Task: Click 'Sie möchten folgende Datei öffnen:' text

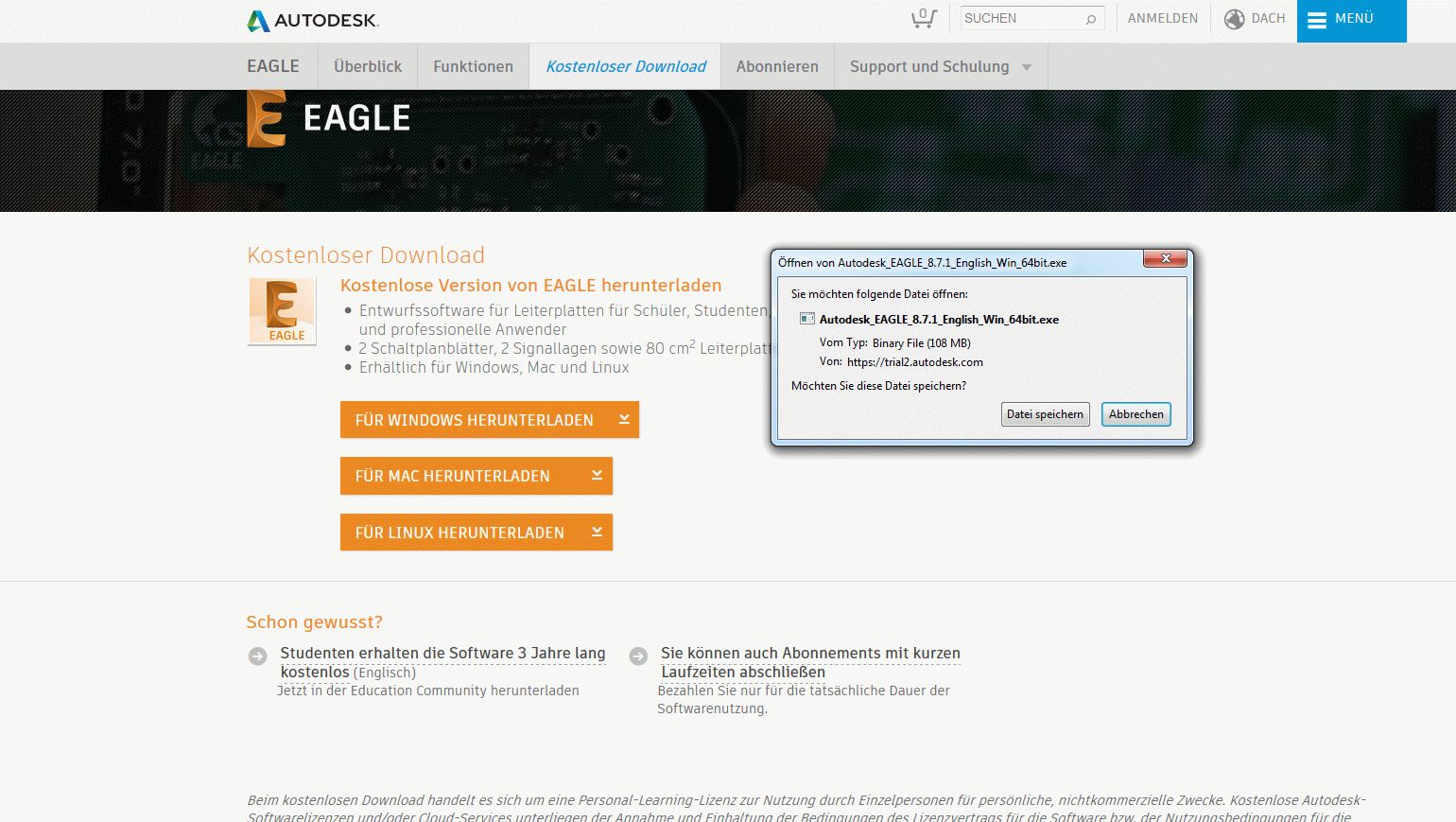Action: [879, 294]
